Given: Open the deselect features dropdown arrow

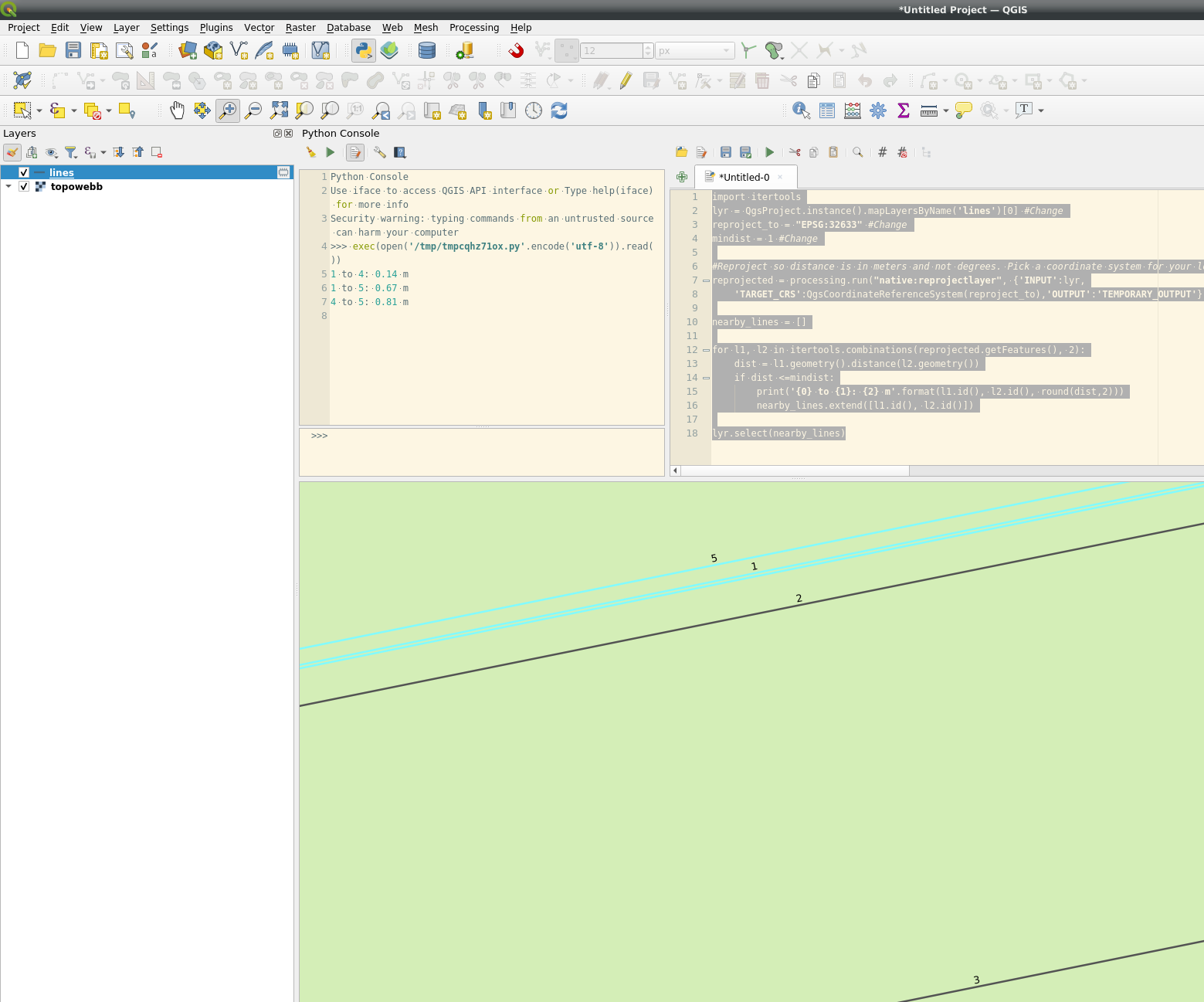Looking at the screenshot, I should coord(109,110).
